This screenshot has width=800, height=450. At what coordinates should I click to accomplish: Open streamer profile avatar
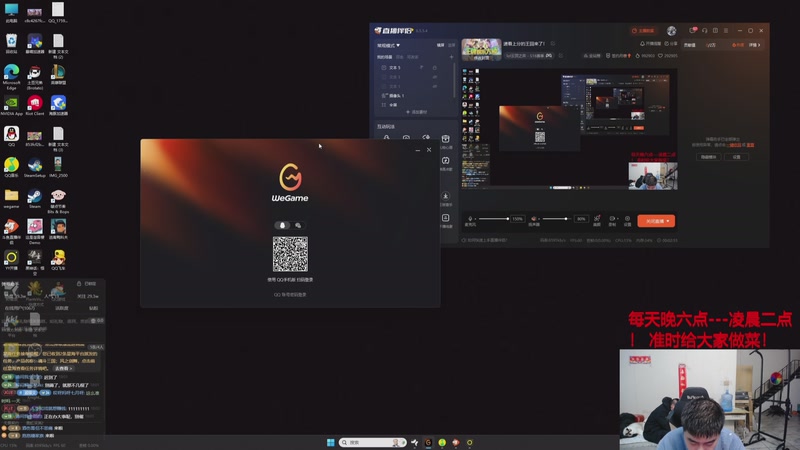[x=671, y=31]
